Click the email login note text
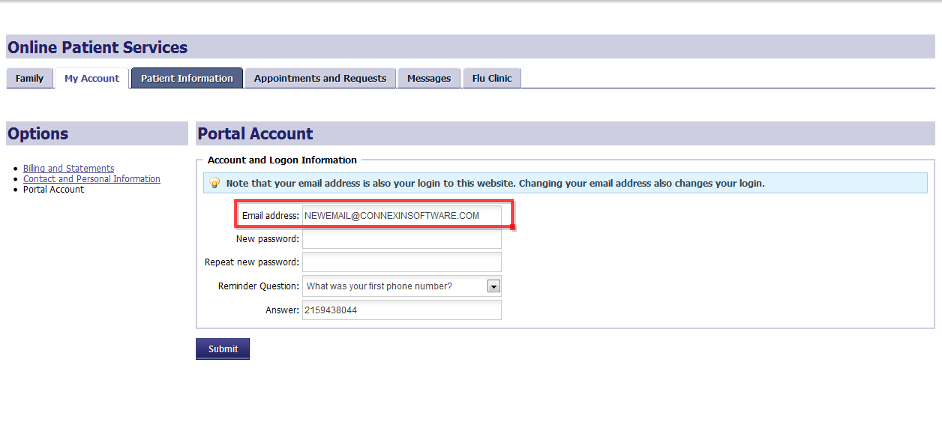The image size is (942, 425). (495, 183)
